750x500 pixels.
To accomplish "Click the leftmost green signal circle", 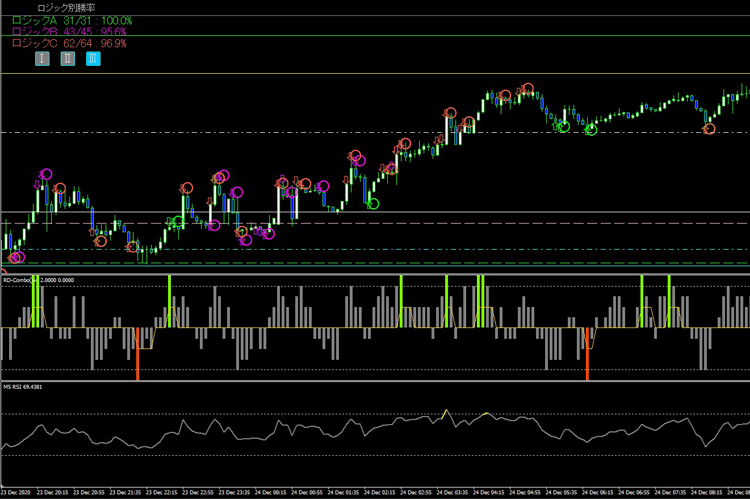I will 179,221.
